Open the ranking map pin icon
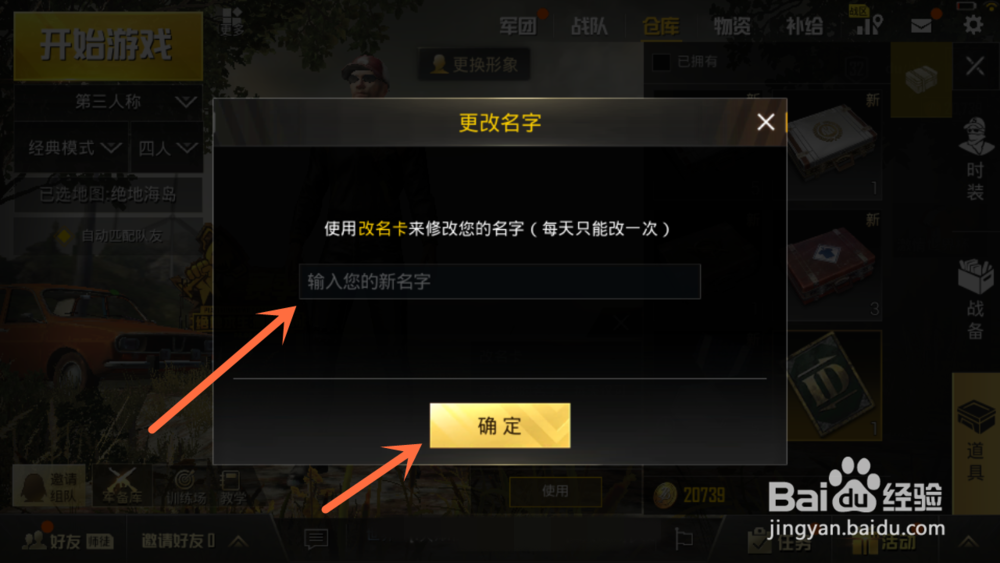Viewport: 1000px width, 563px height. coord(868,24)
